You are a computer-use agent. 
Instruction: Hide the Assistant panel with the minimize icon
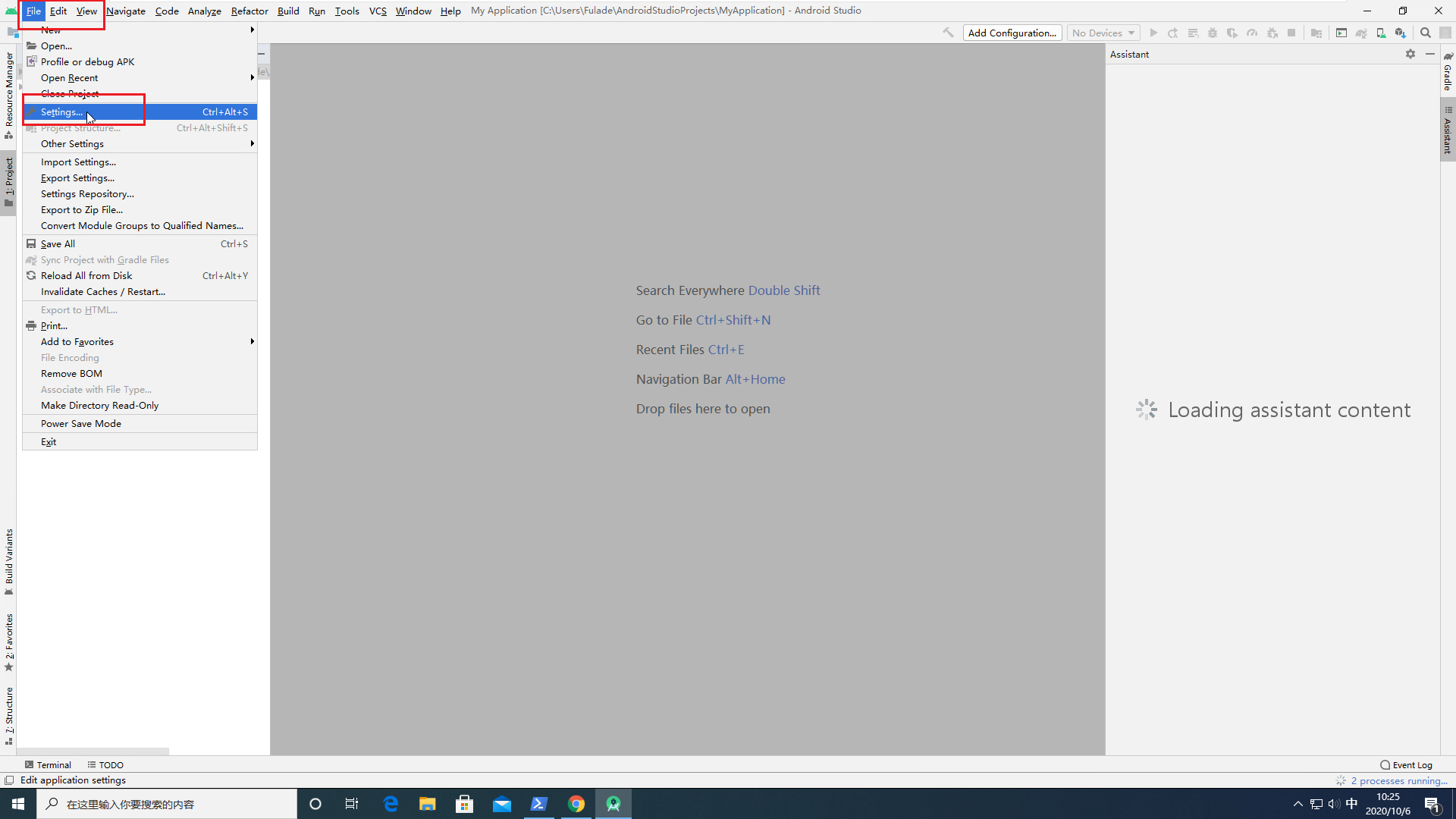1430,54
